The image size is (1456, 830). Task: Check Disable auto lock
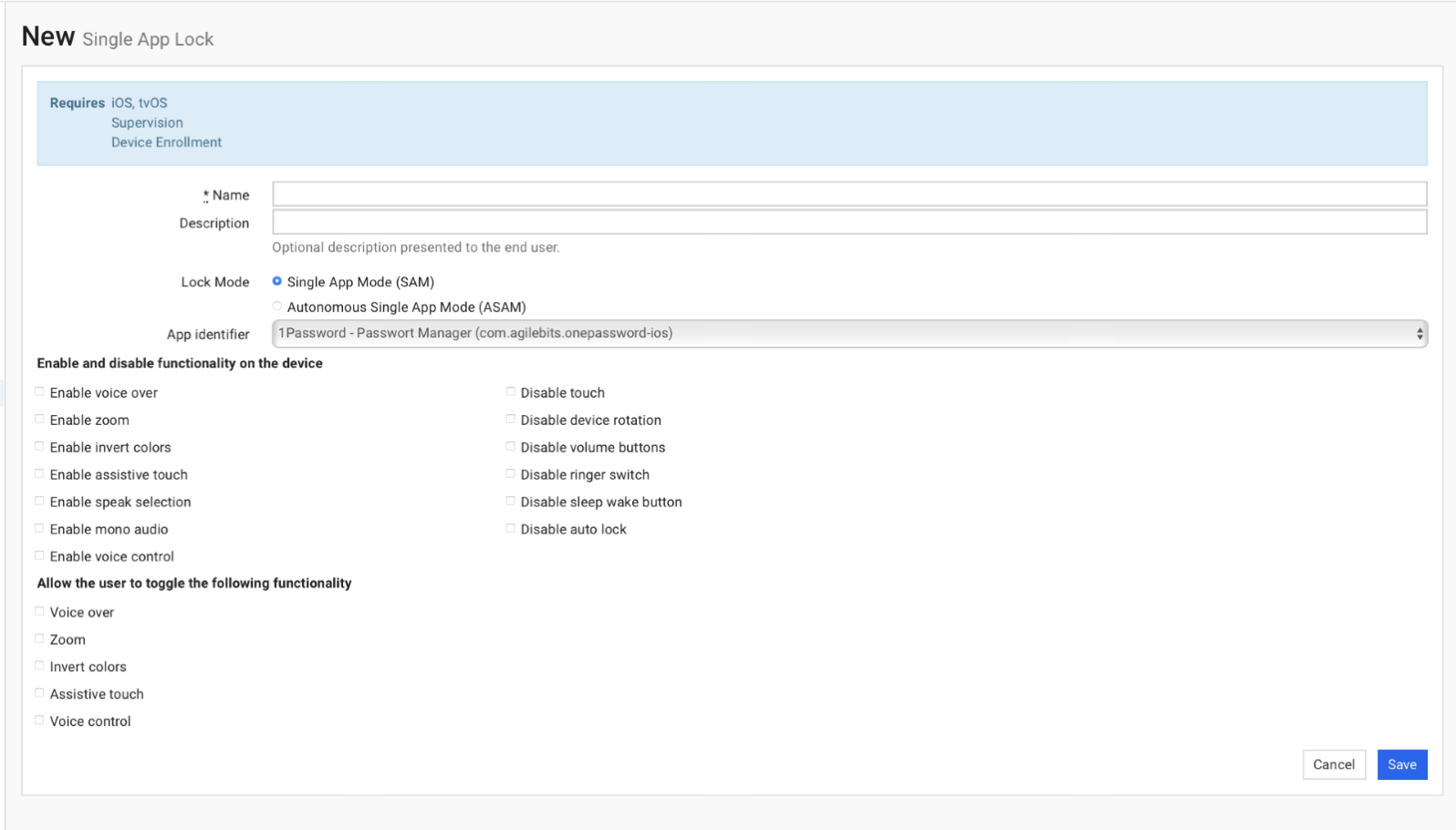511,528
